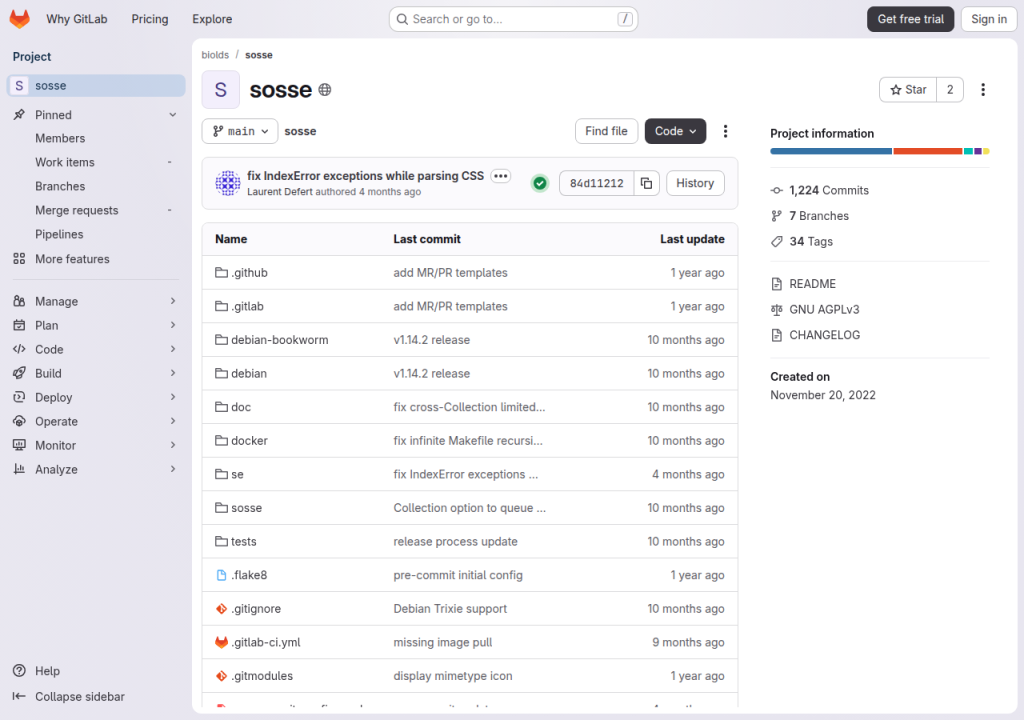This screenshot has width=1024, height=720.
Task: Expand the Manage menu
Action: [x=95, y=301]
